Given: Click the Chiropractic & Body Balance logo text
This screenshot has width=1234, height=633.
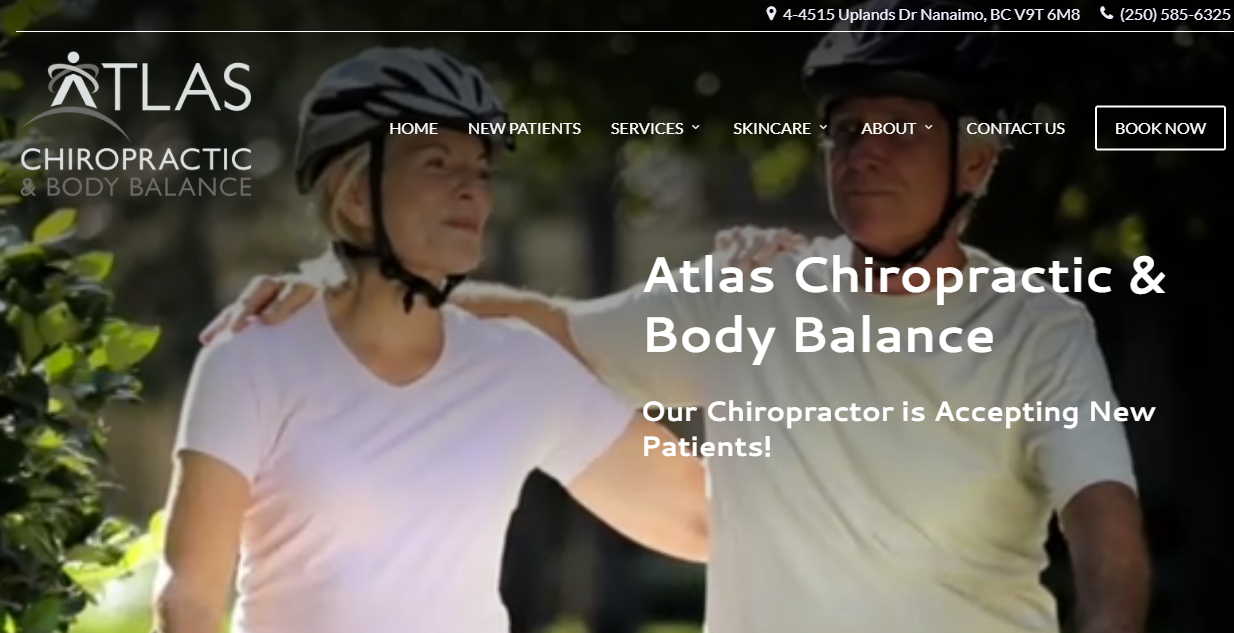Looking at the screenshot, I should click(x=136, y=172).
